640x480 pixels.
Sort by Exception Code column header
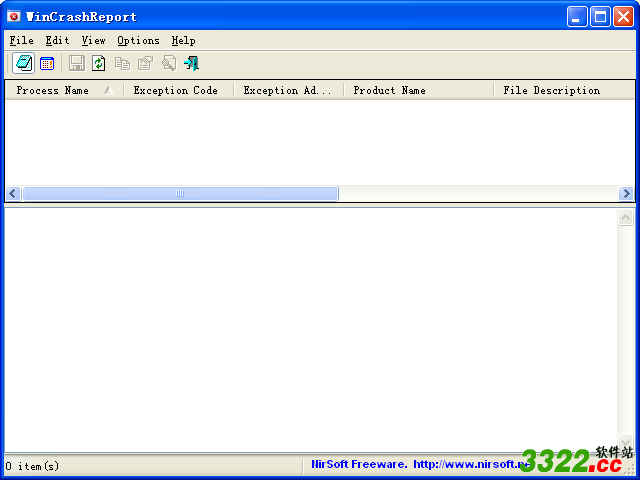176,90
